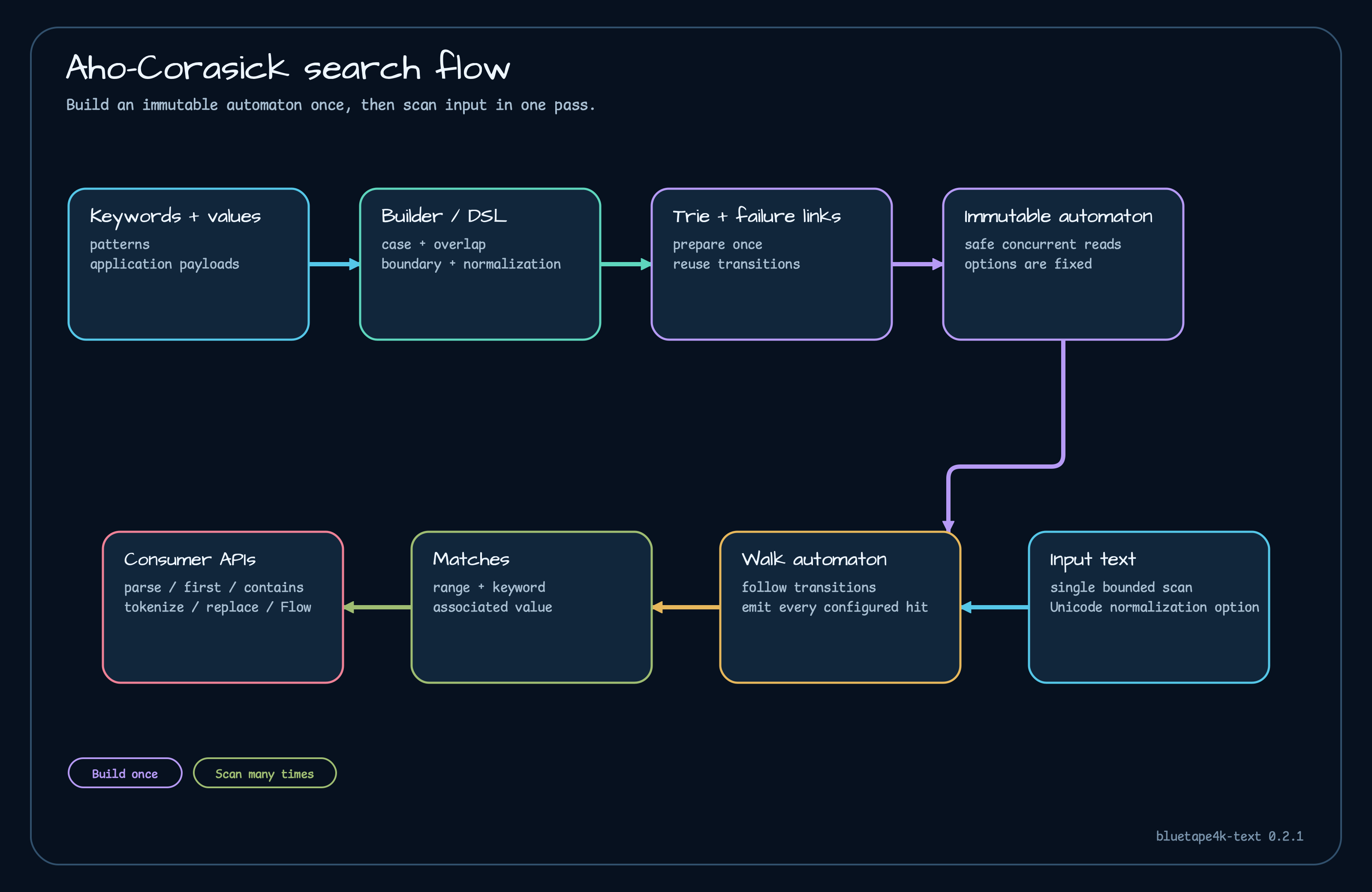This screenshot has width=1372, height=892.
Task: Click 'follow transitions' text
Action: click(x=808, y=588)
